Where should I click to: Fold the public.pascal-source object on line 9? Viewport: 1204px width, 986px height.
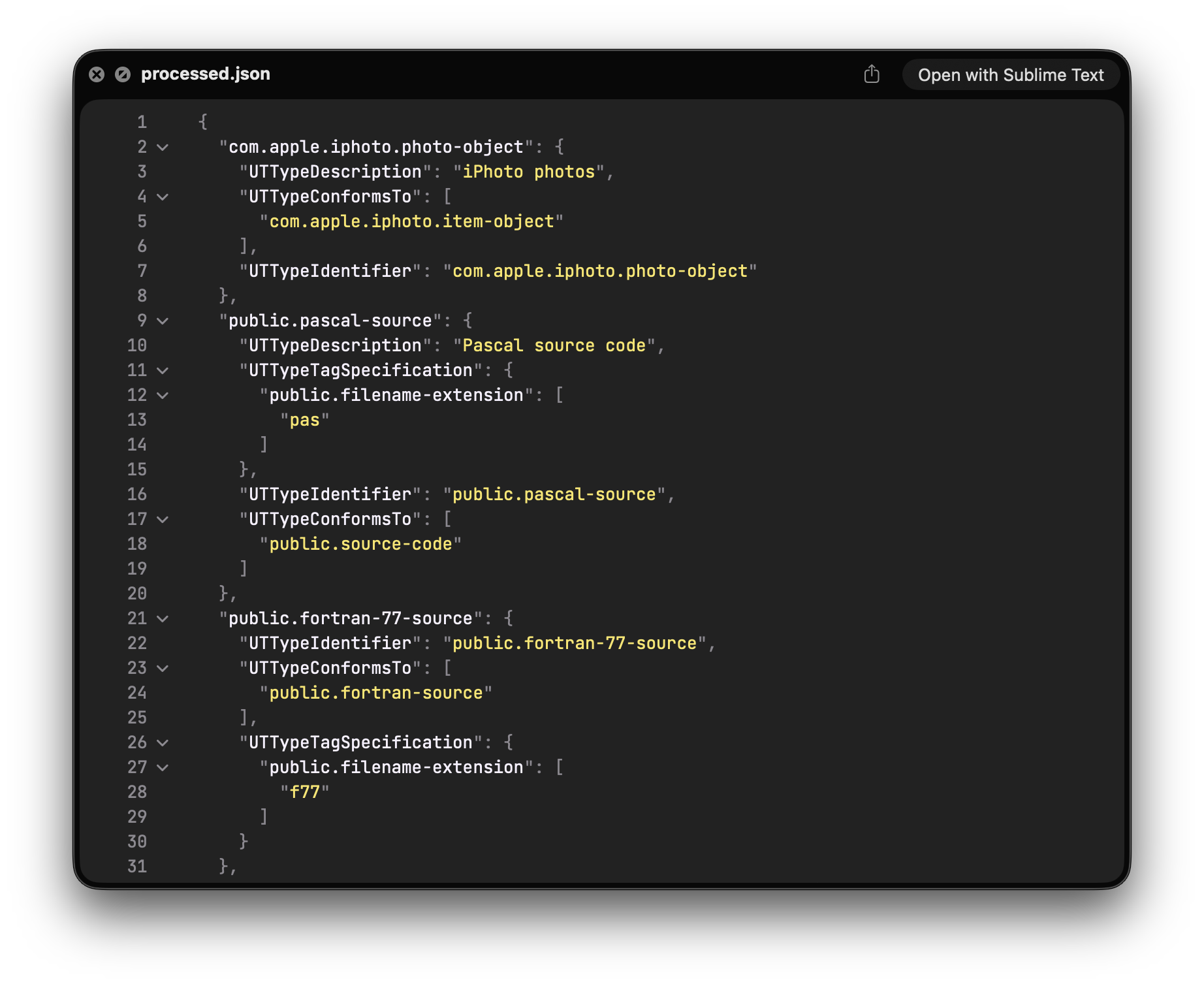(x=163, y=321)
